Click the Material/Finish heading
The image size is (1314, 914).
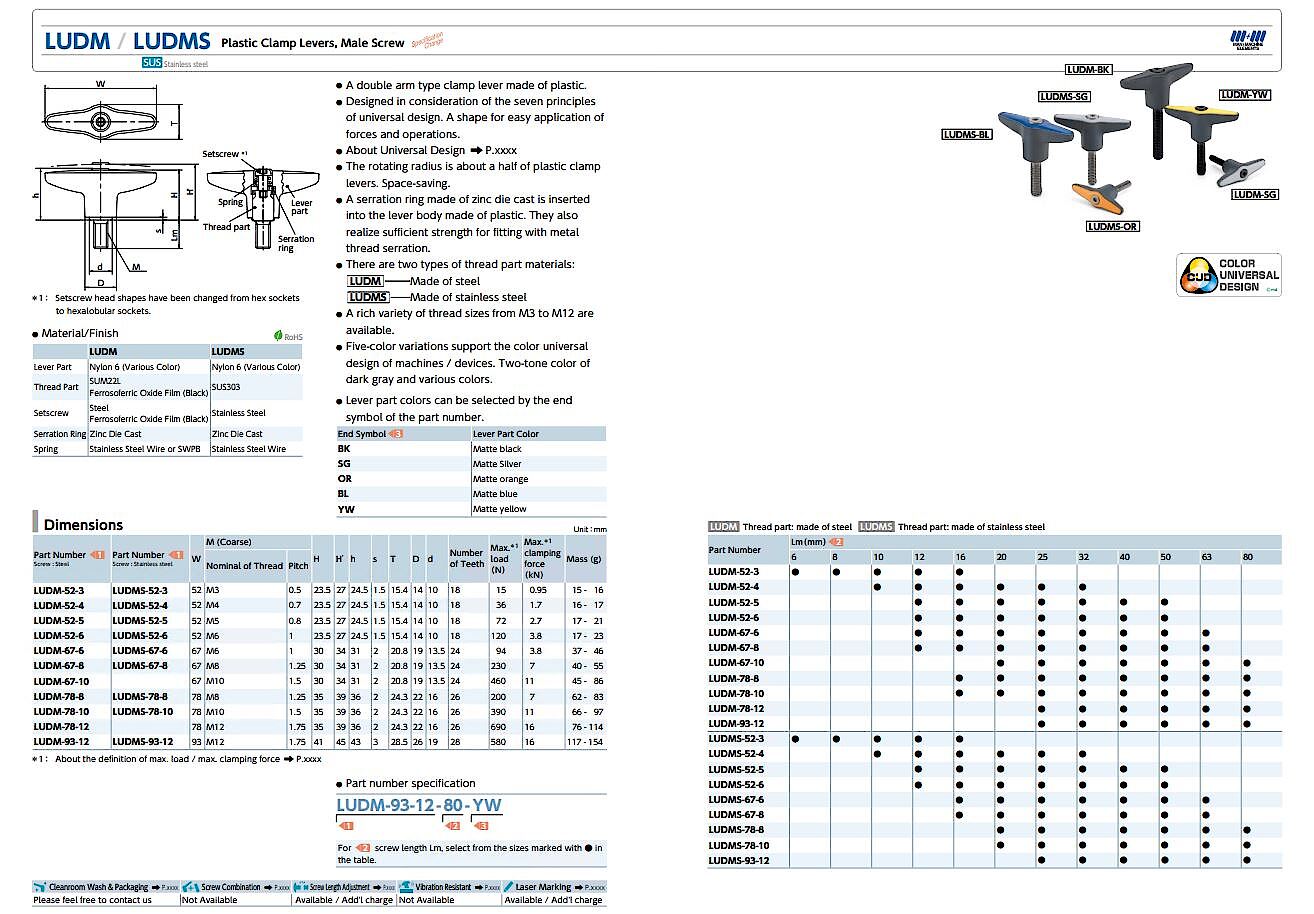pos(80,333)
